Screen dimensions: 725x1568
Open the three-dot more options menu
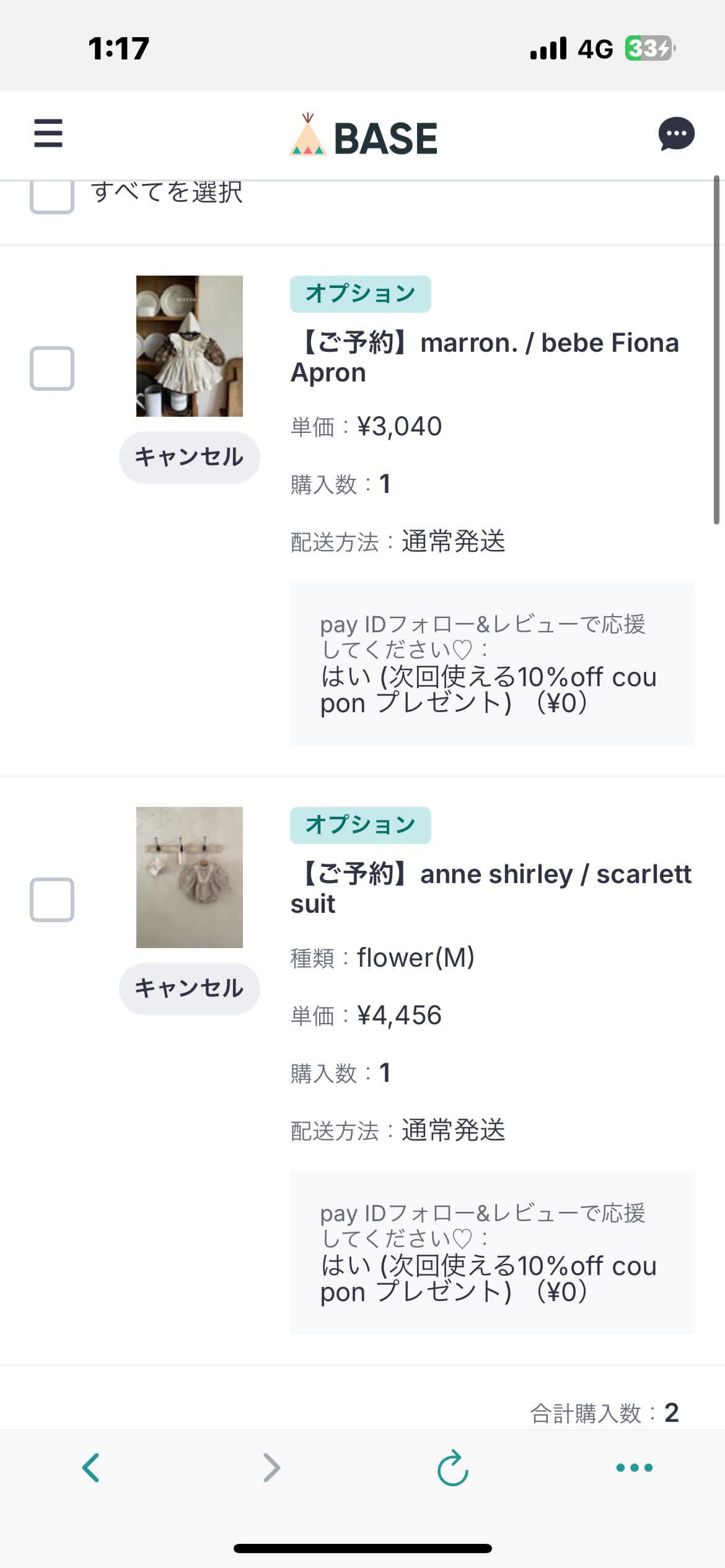[634, 1467]
